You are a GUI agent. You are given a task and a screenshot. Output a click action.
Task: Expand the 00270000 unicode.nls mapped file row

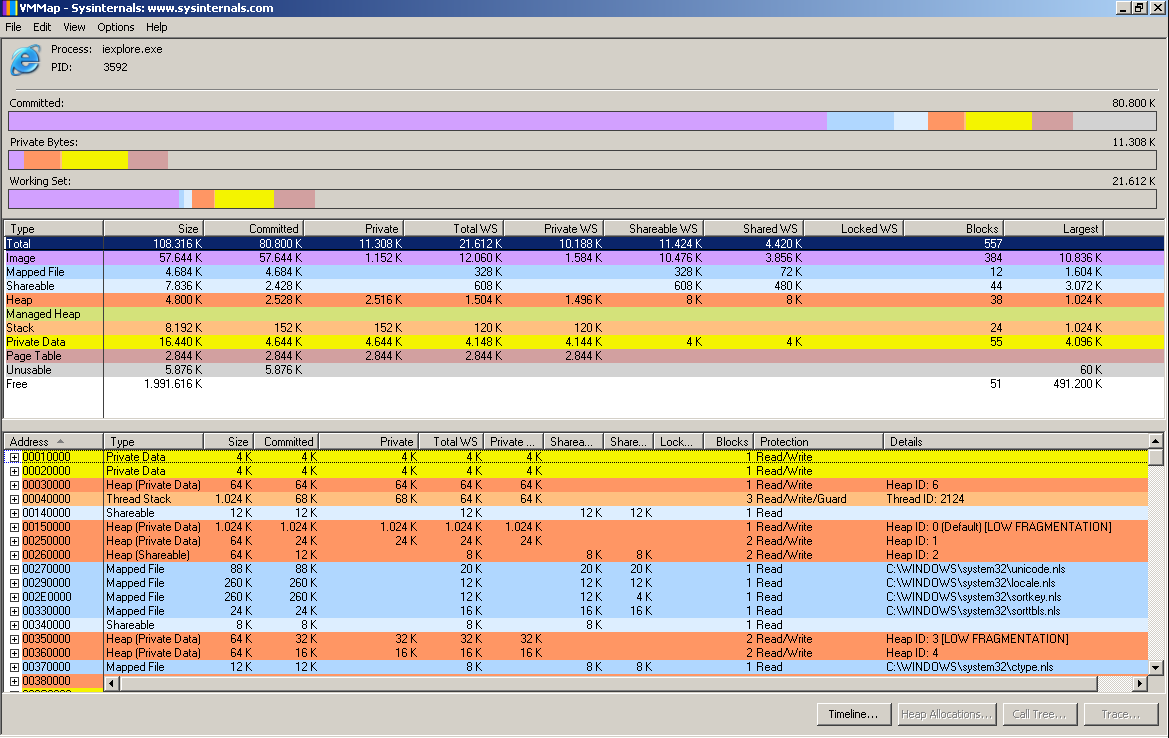pos(14,569)
